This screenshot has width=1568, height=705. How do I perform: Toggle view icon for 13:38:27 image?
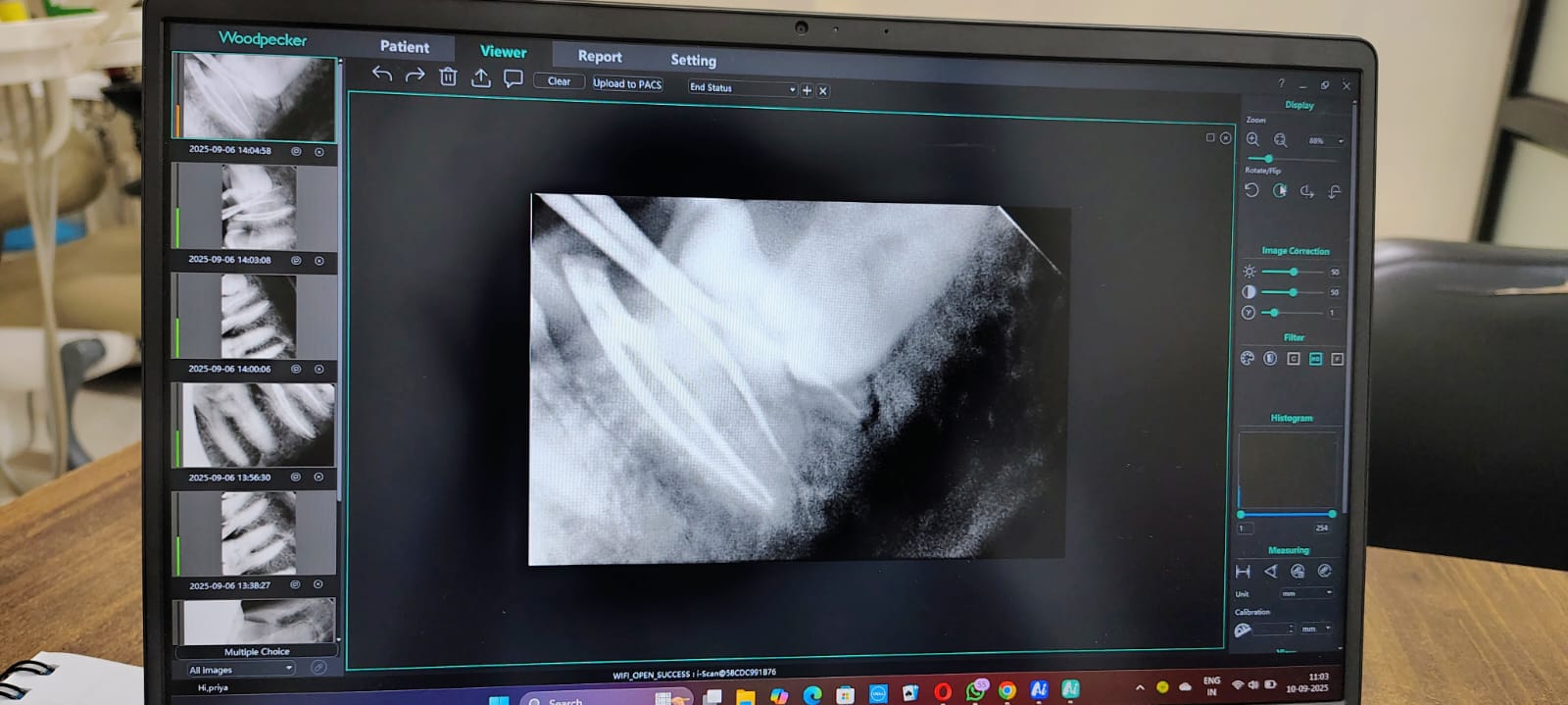295,584
